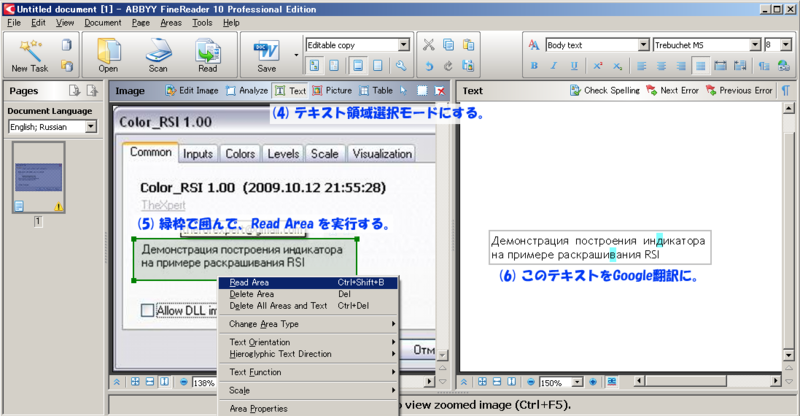
Task: Choose Delete All Areas and Text
Action: click(308, 306)
